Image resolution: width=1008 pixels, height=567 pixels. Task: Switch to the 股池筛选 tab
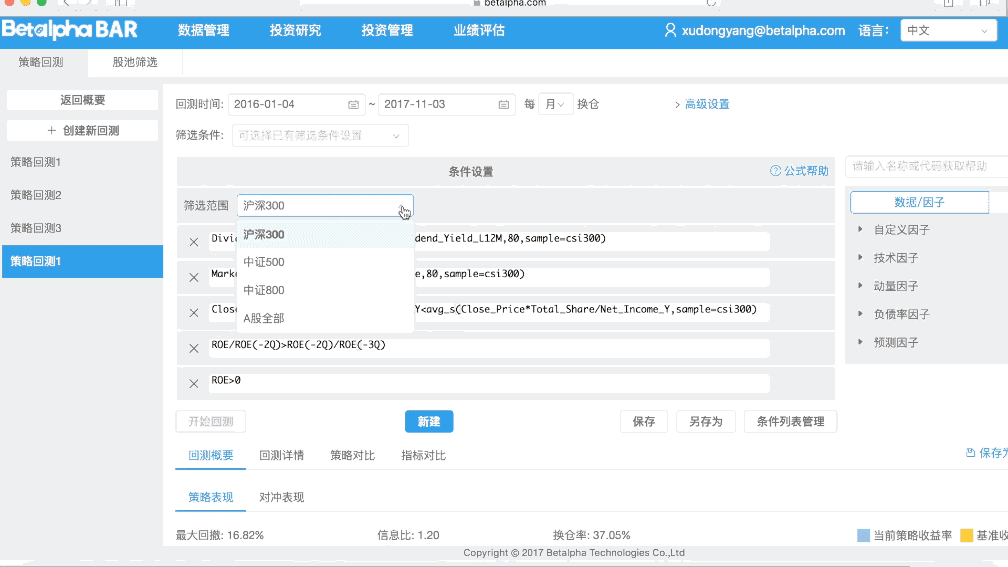[x=135, y=62]
